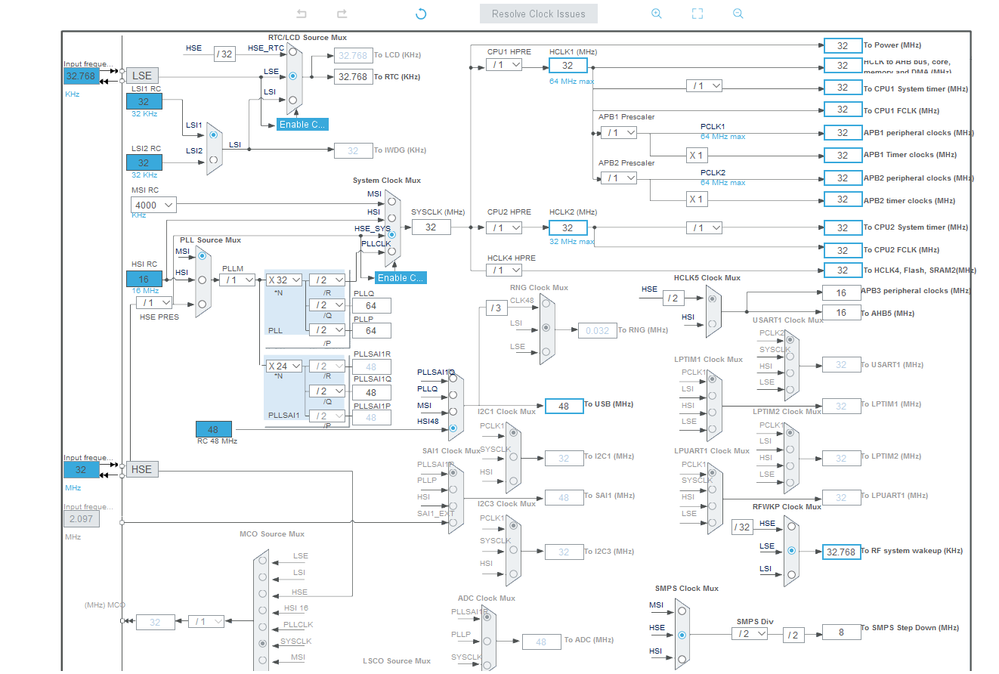Click LSI1 RC 32 value box

click(144, 102)
